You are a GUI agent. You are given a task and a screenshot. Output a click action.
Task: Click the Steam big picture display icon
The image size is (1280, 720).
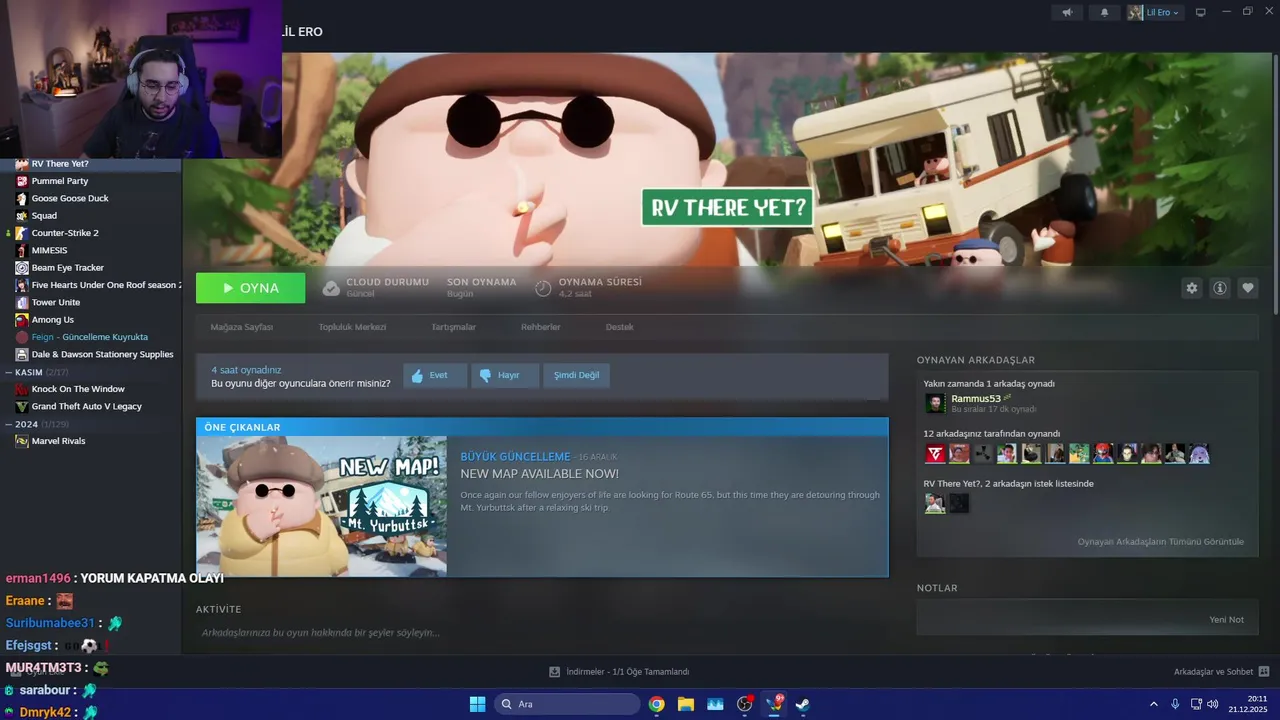pyautogui.click(x=1201, y=12)
